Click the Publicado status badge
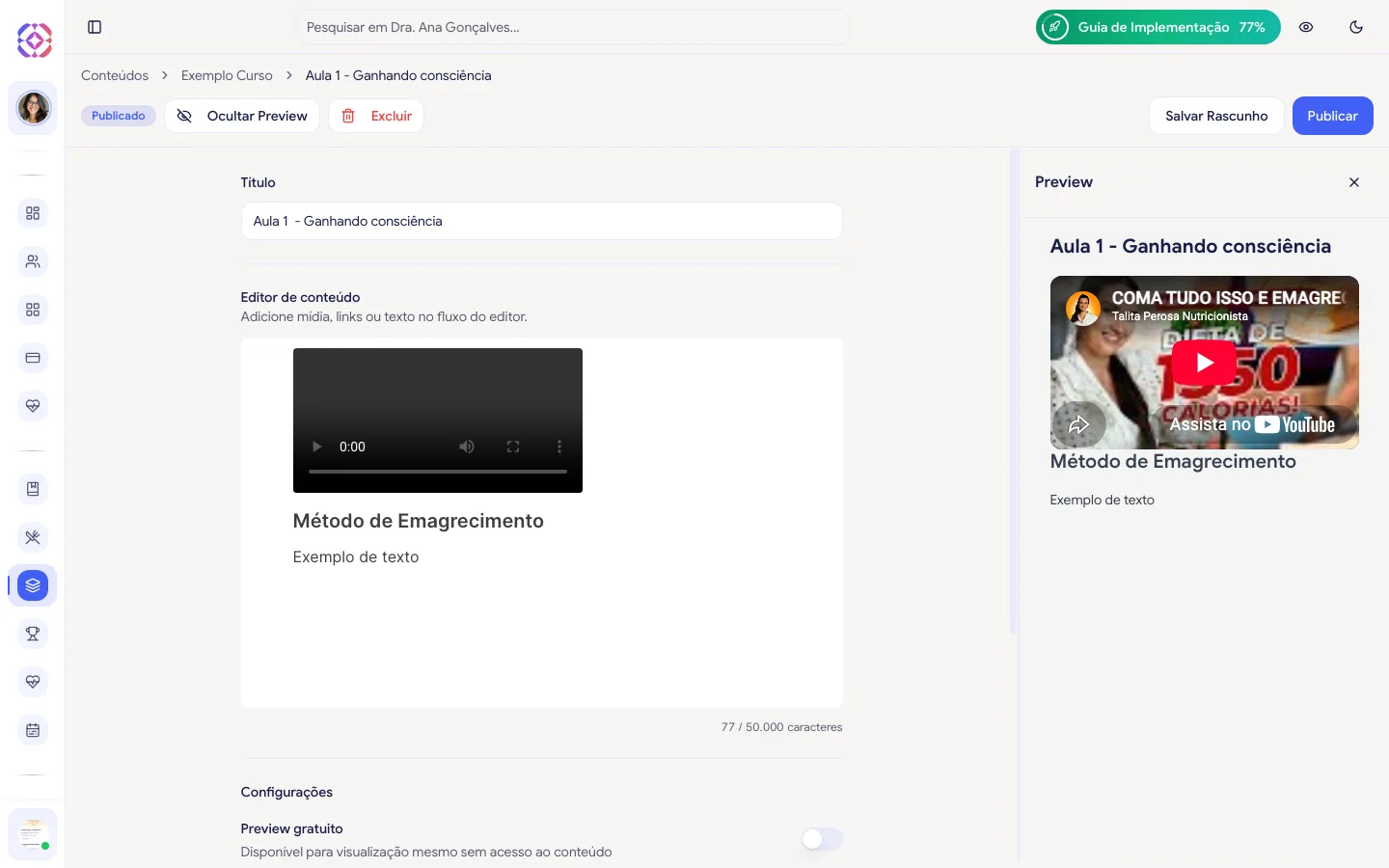Viewport: 1389px width, 868px height. [x=119, y=116]
